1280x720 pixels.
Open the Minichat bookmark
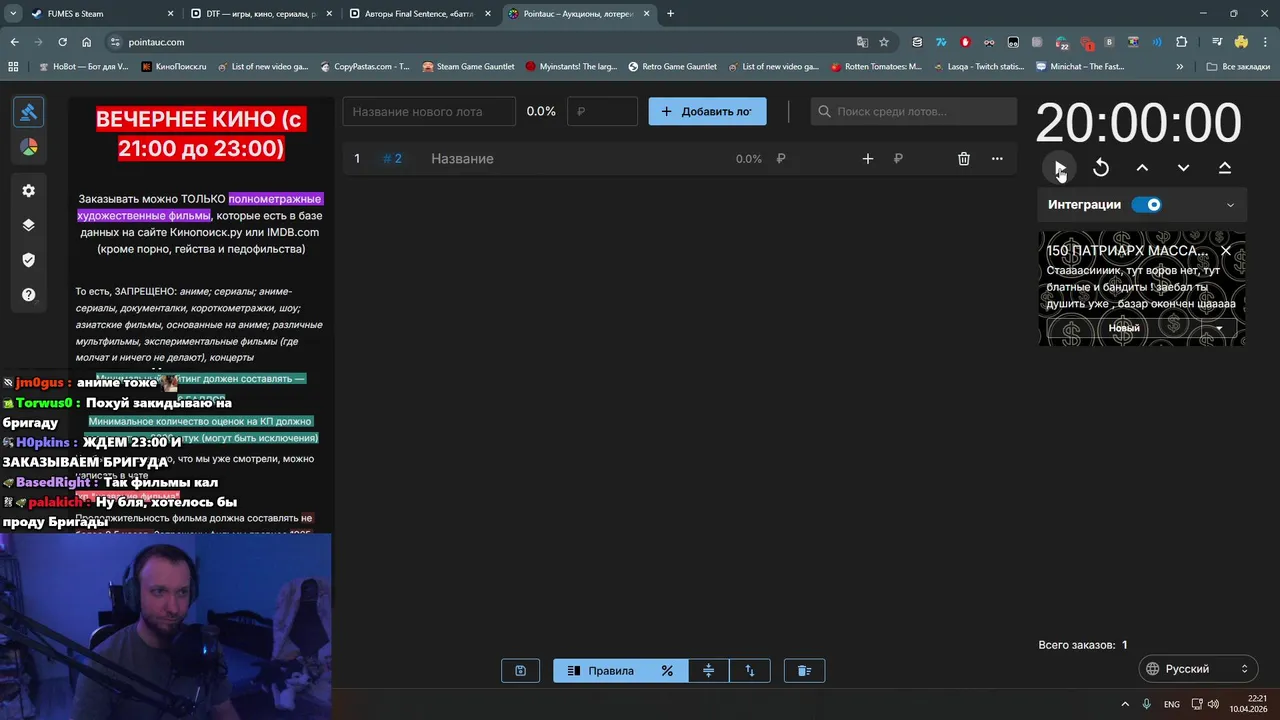tap(1080, 67)
